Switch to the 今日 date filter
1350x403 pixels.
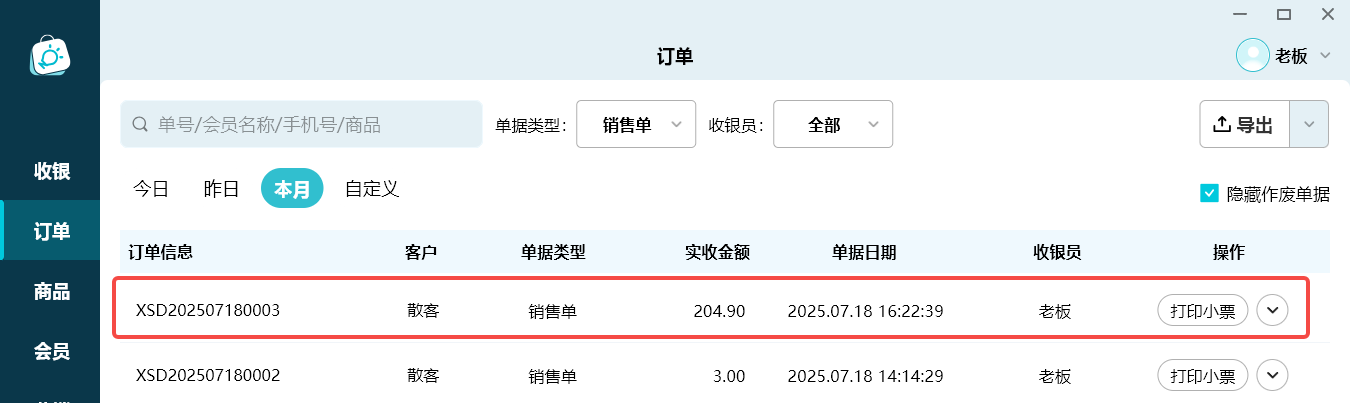(x=151, y=189)
